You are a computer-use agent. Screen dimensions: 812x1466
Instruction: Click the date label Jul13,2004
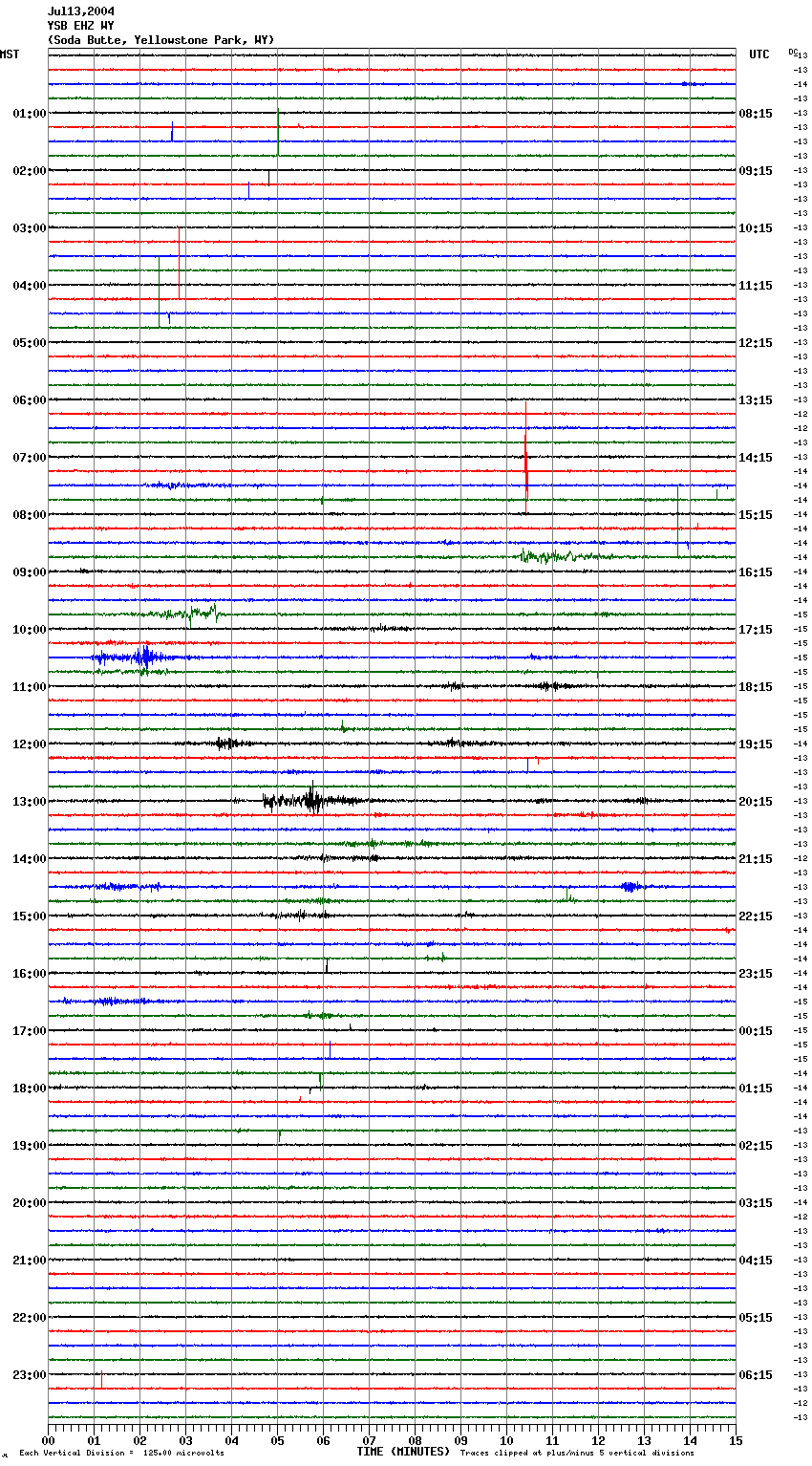(81, 11)
